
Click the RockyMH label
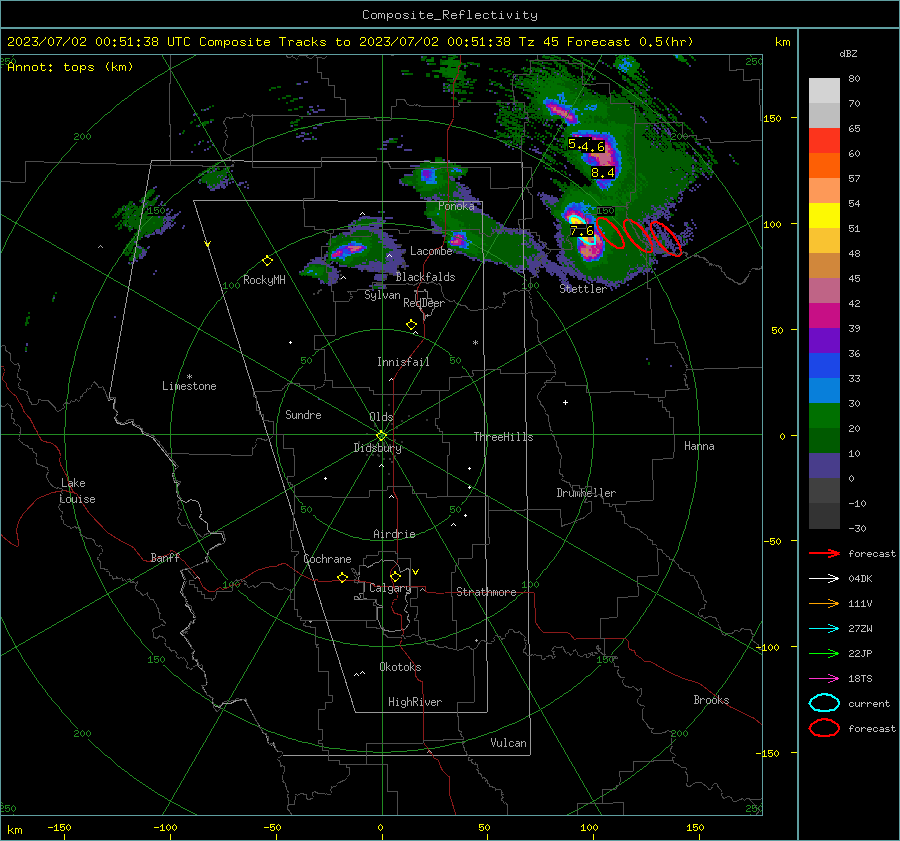click(264, 280)
